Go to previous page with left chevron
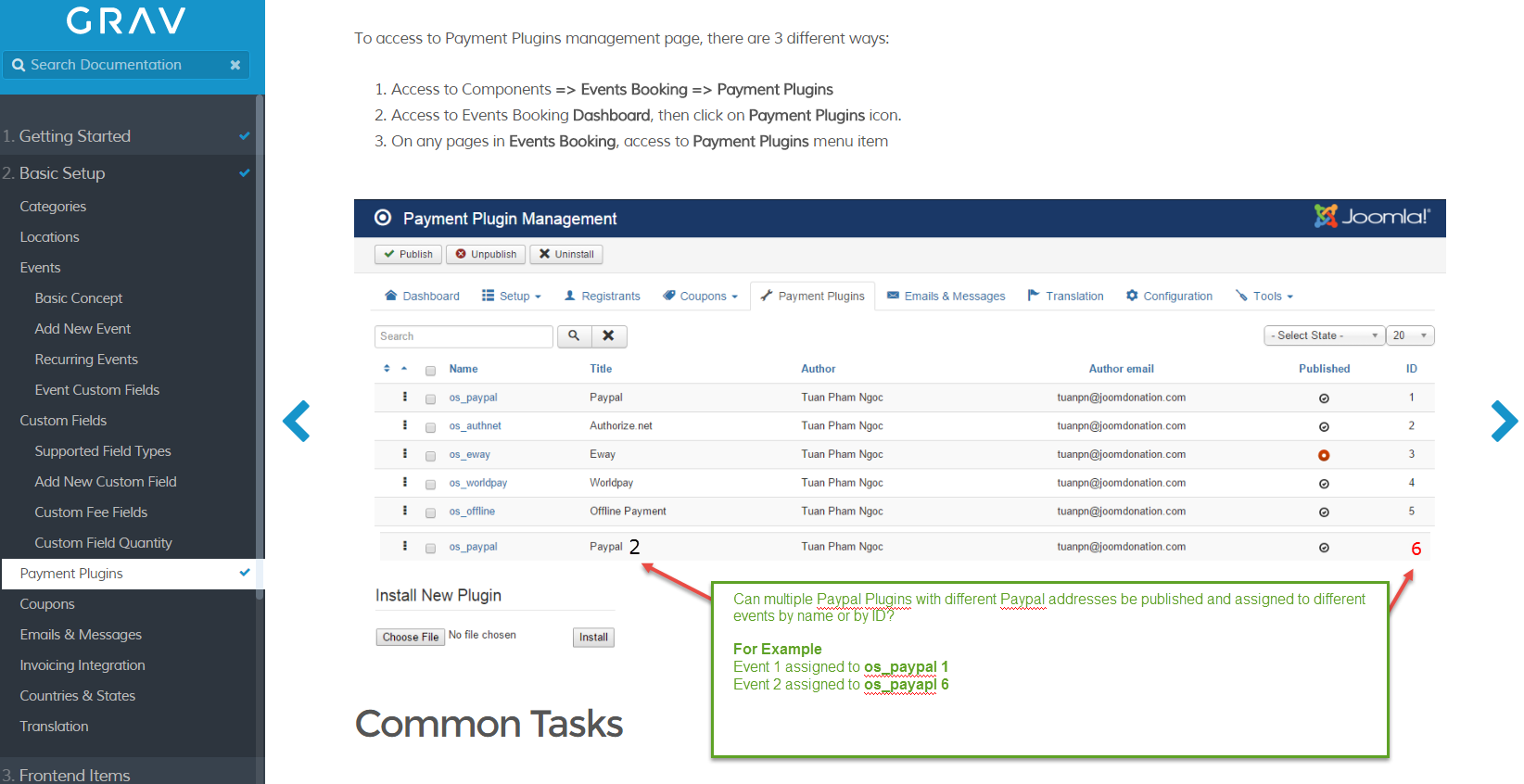The height and width of the screenshot is (784, 1524). pos(296,421)
